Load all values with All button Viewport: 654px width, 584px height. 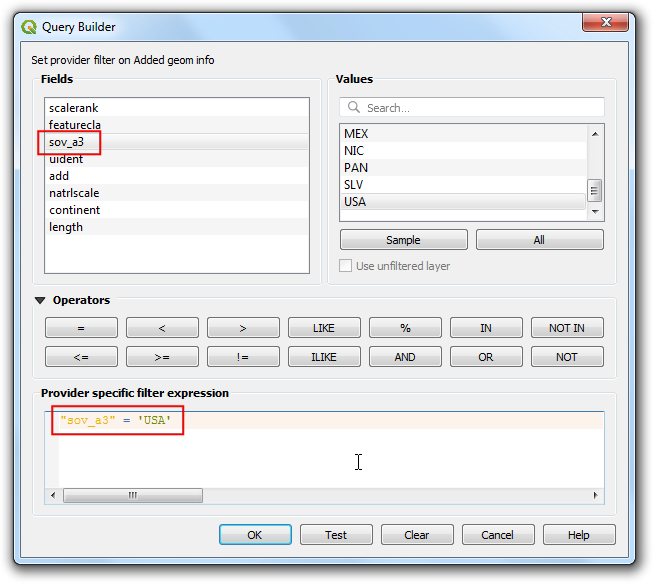(x=539, y=240)
